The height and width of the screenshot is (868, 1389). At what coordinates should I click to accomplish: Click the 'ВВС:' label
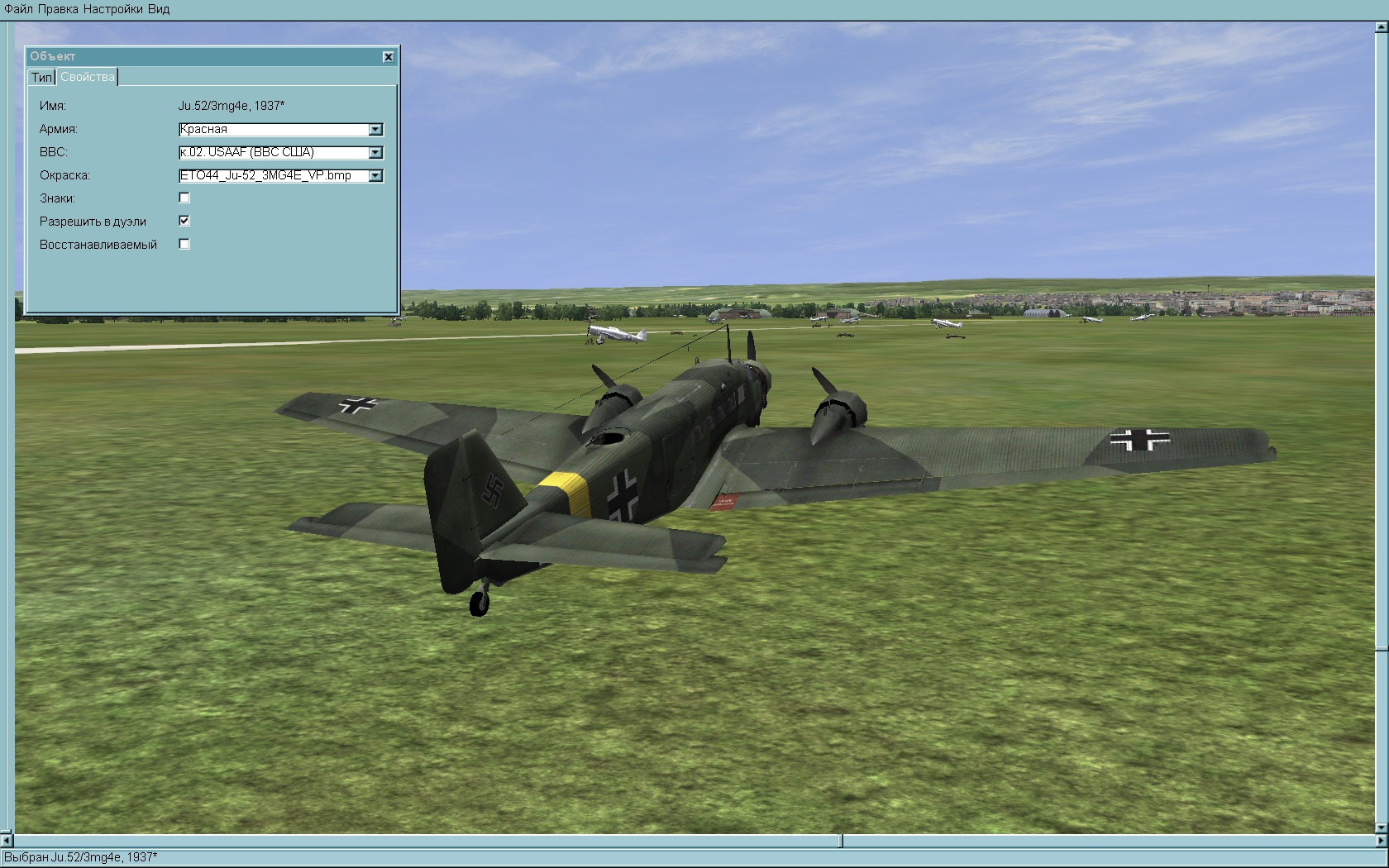pos(53,152)
